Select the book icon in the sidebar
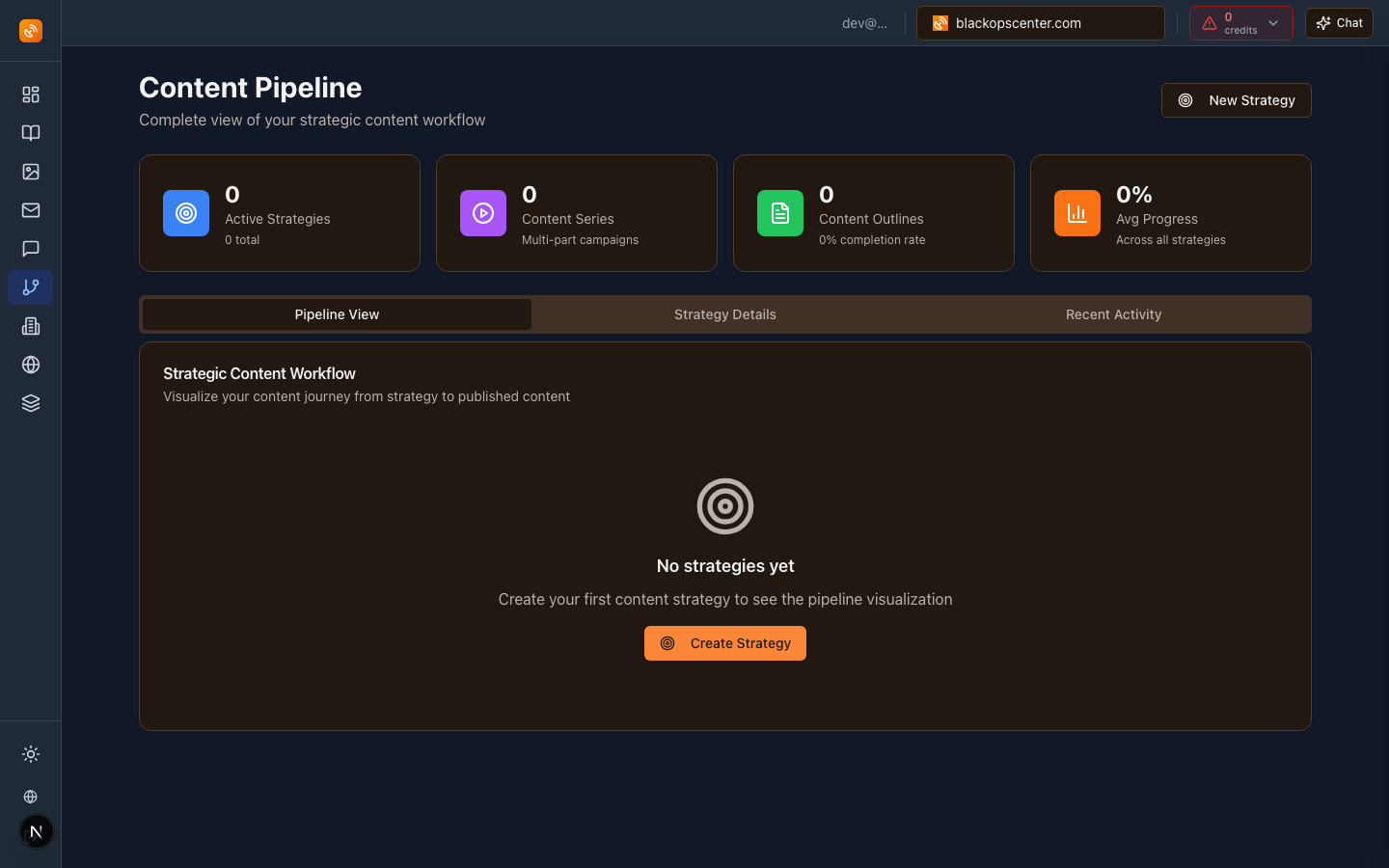This screenshot has height=868, width=1389. [x=30, y=133]
